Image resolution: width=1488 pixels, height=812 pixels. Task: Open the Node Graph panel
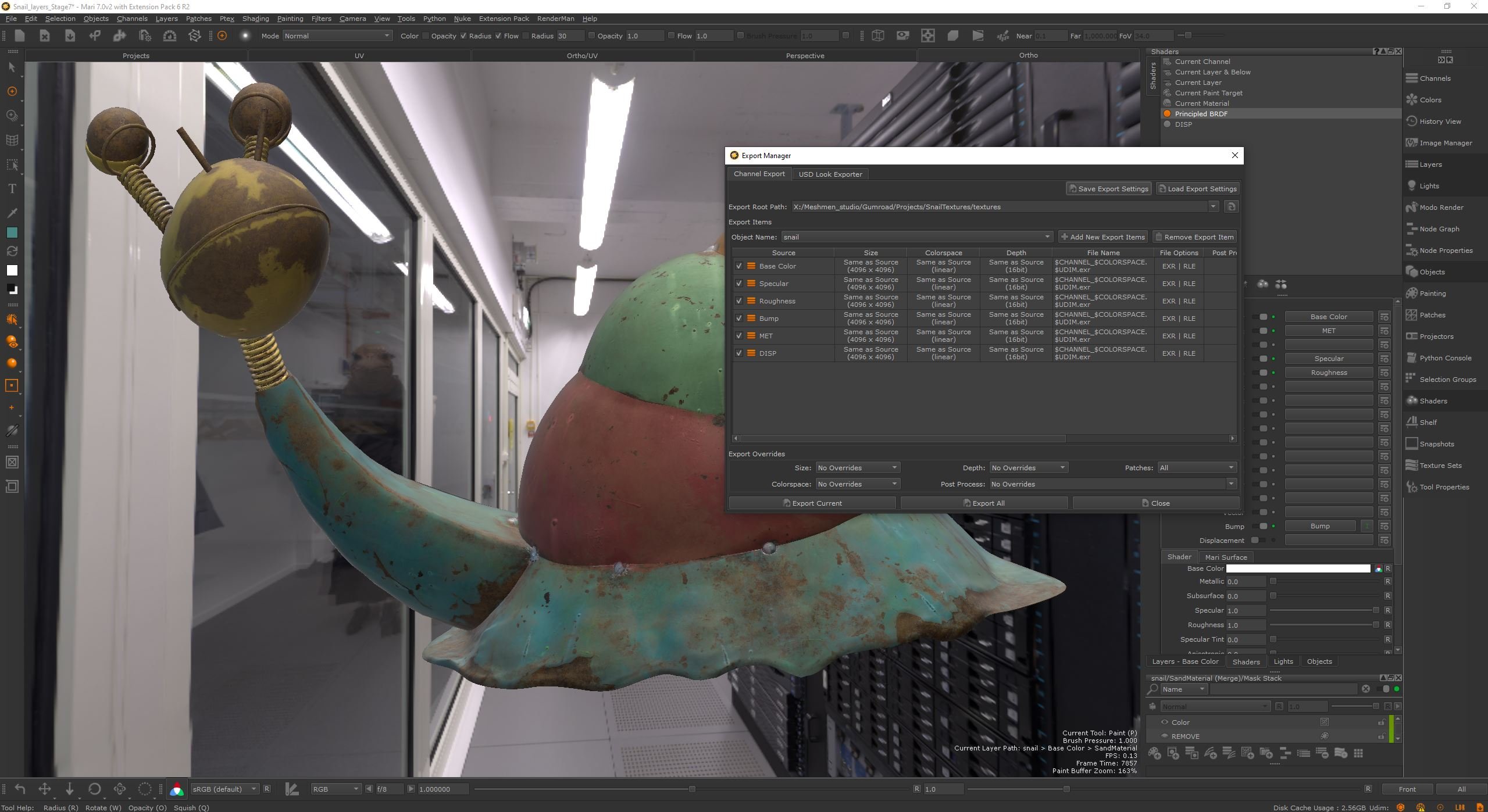pyautogui.click(x=1434, y=228)
